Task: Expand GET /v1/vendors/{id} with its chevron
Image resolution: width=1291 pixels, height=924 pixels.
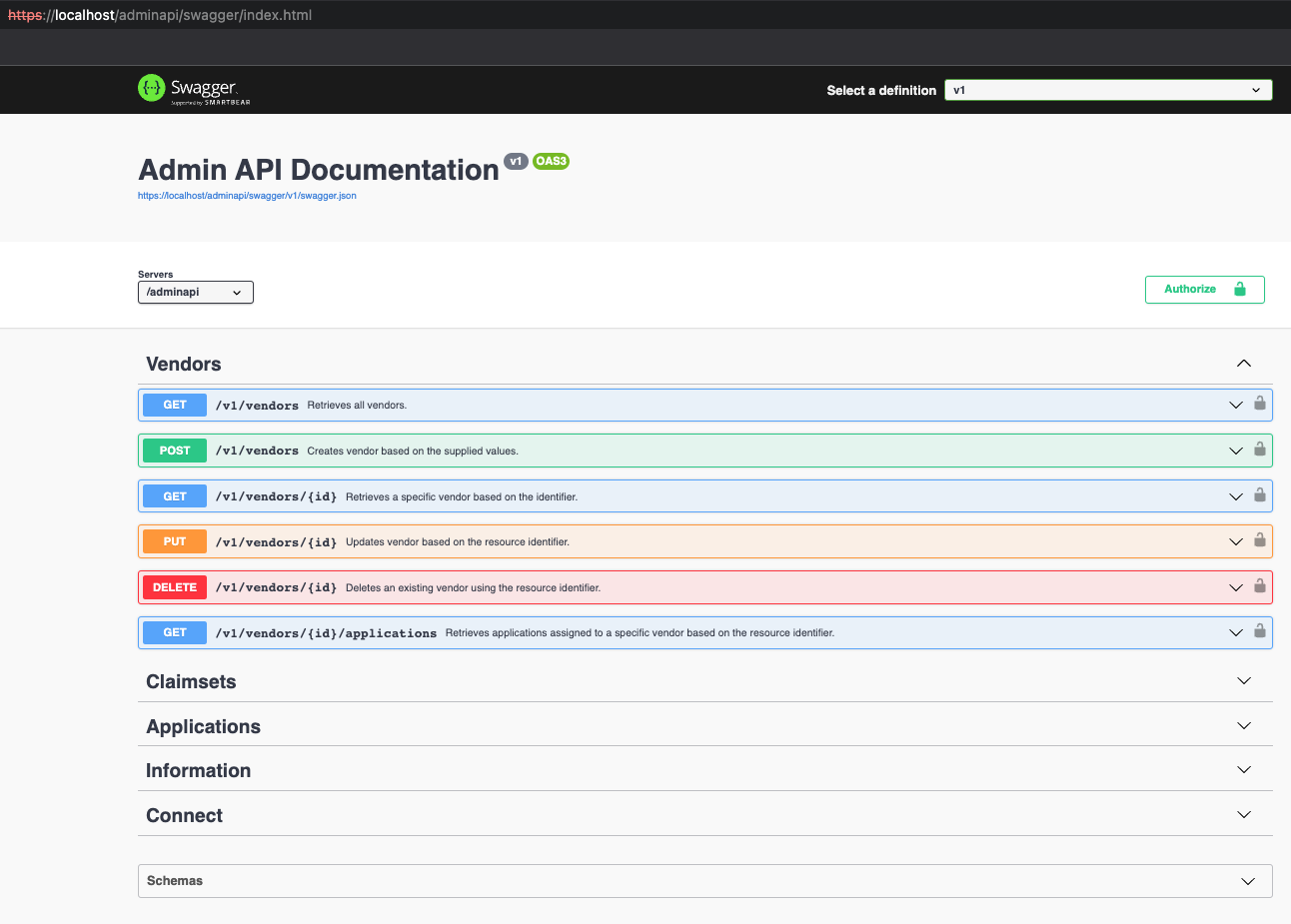Action: [1236, 496]
